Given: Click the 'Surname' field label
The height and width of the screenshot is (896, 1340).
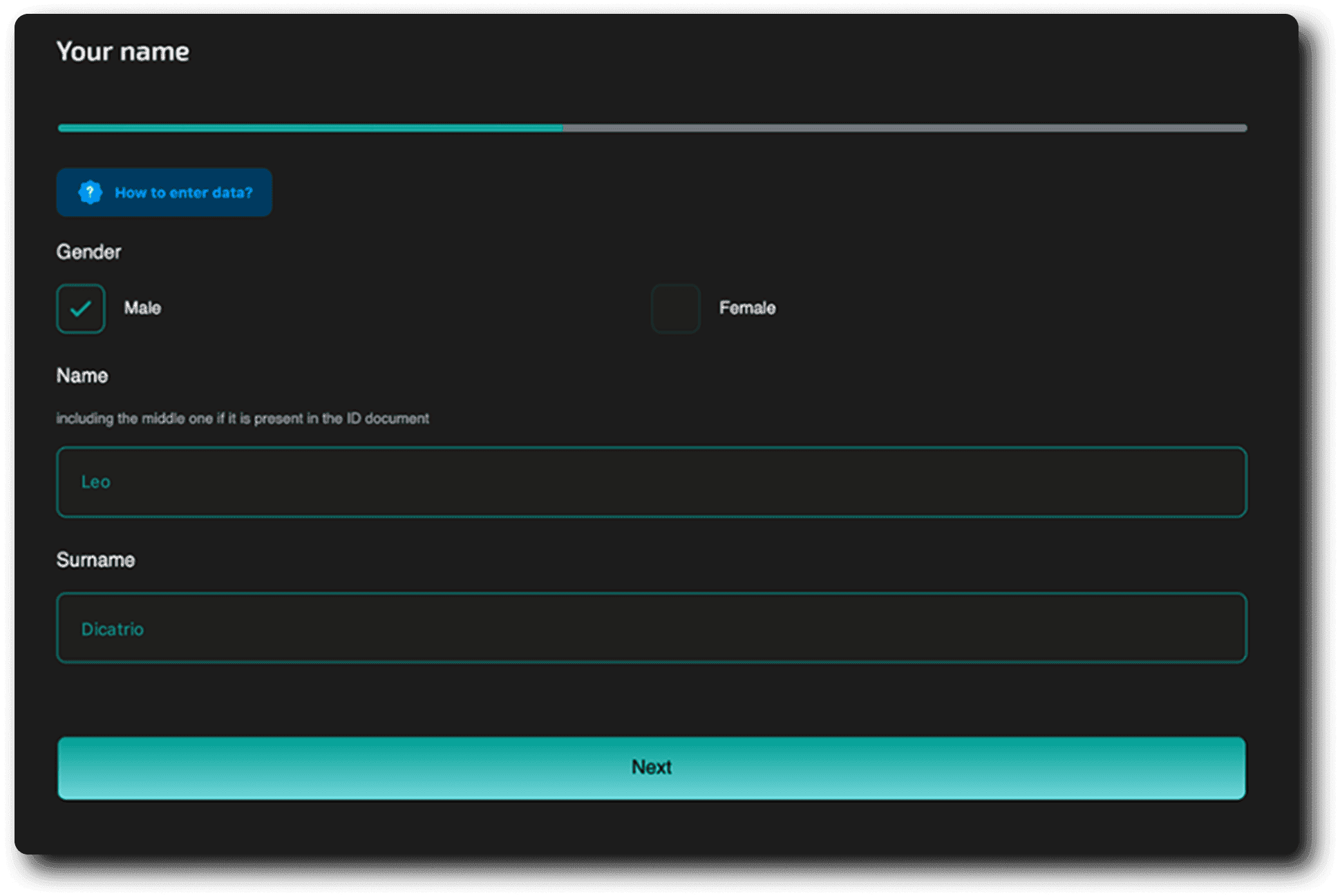Looking at the screenshot, I should click(95, 560).
